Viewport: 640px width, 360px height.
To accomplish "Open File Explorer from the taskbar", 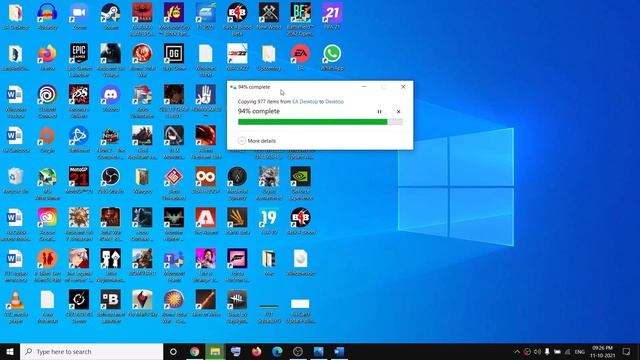I will coord(215,351).
